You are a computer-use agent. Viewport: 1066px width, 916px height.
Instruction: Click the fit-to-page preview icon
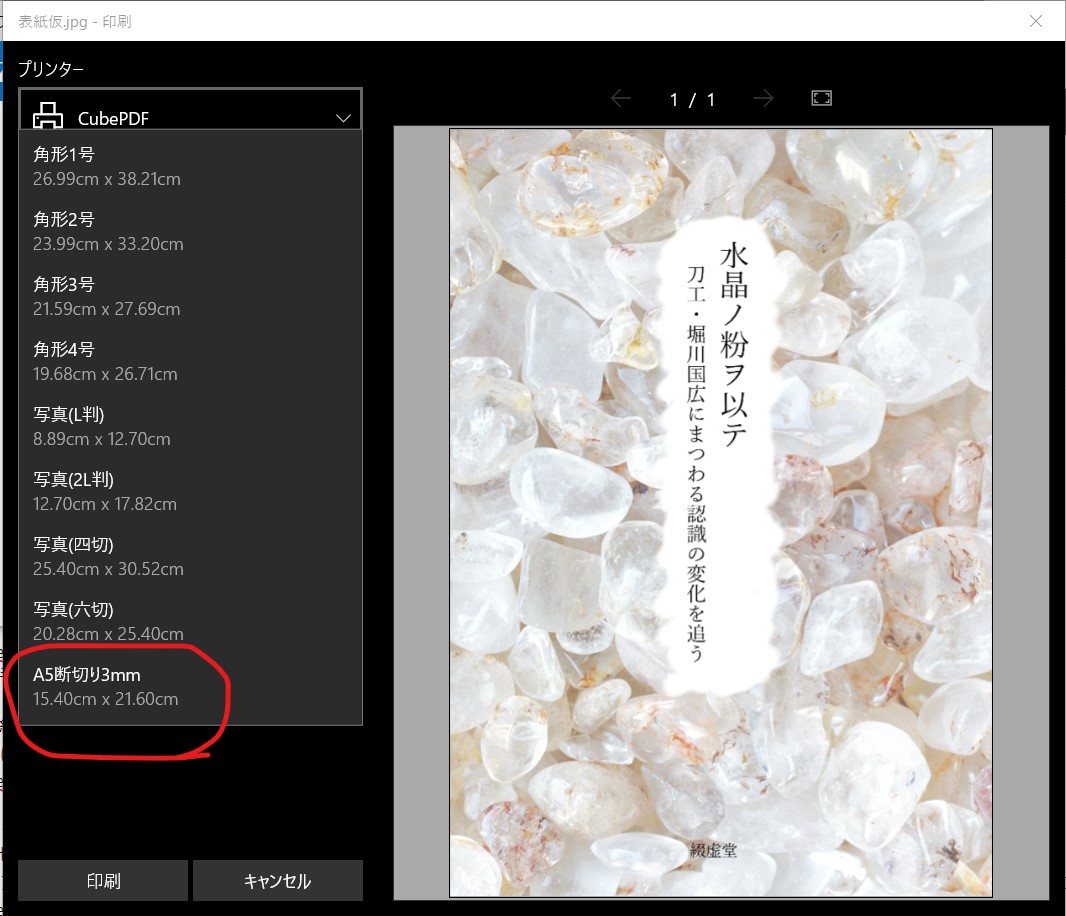821,98
